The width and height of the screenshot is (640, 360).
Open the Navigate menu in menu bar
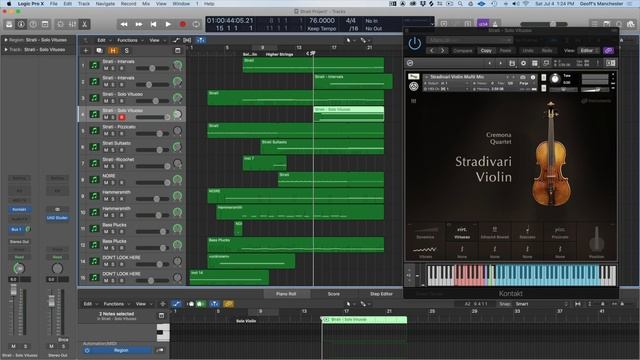[x=105, y=4]
